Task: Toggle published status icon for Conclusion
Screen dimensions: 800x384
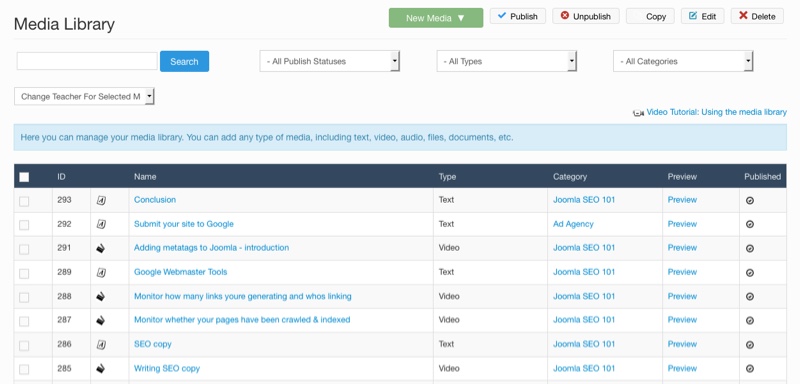Action: (749, 201)
